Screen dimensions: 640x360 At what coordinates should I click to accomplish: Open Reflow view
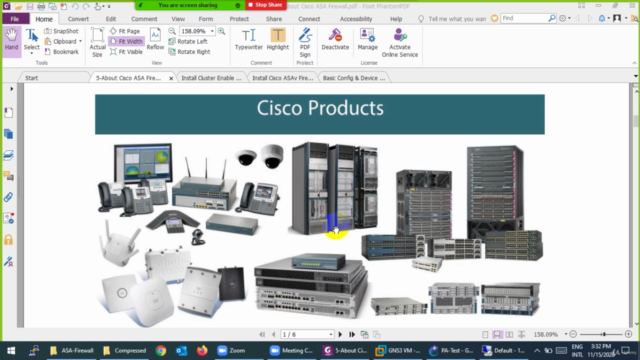(155, 40)
